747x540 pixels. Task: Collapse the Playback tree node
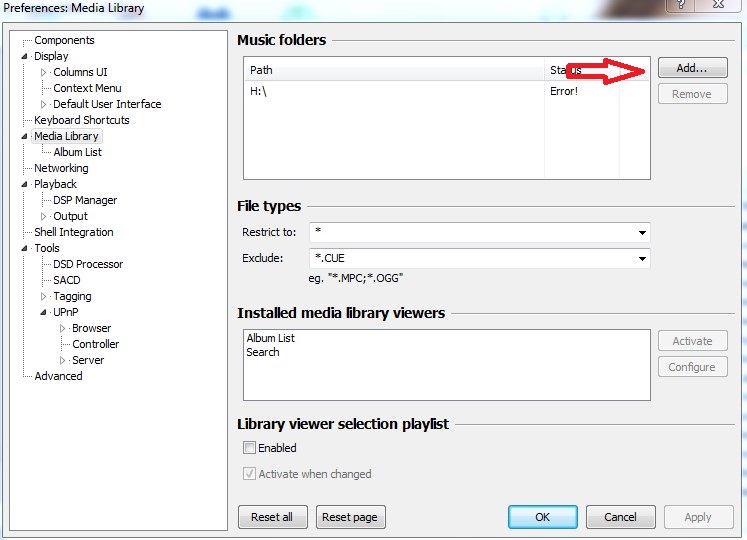(24, 184)
